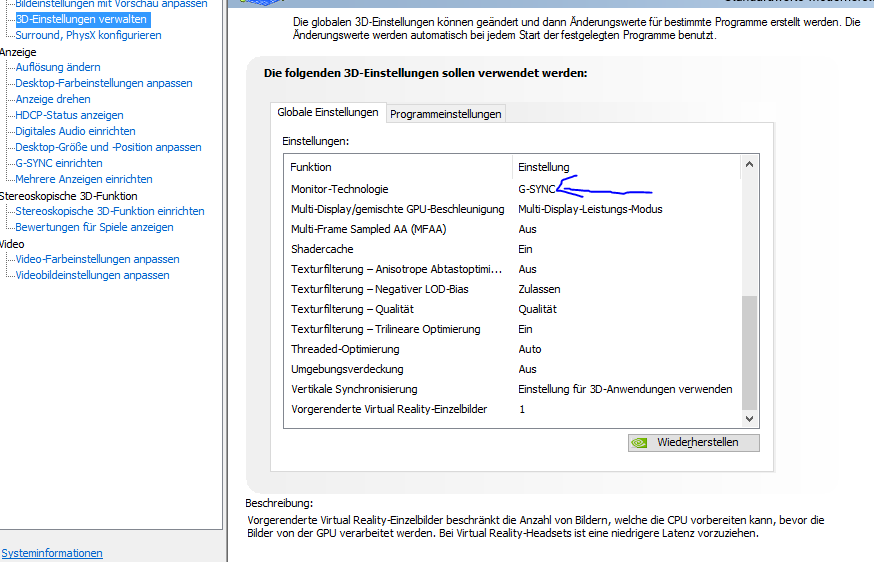Select Texturfilterung Negativer LOD-Bias row

(513, 290)
